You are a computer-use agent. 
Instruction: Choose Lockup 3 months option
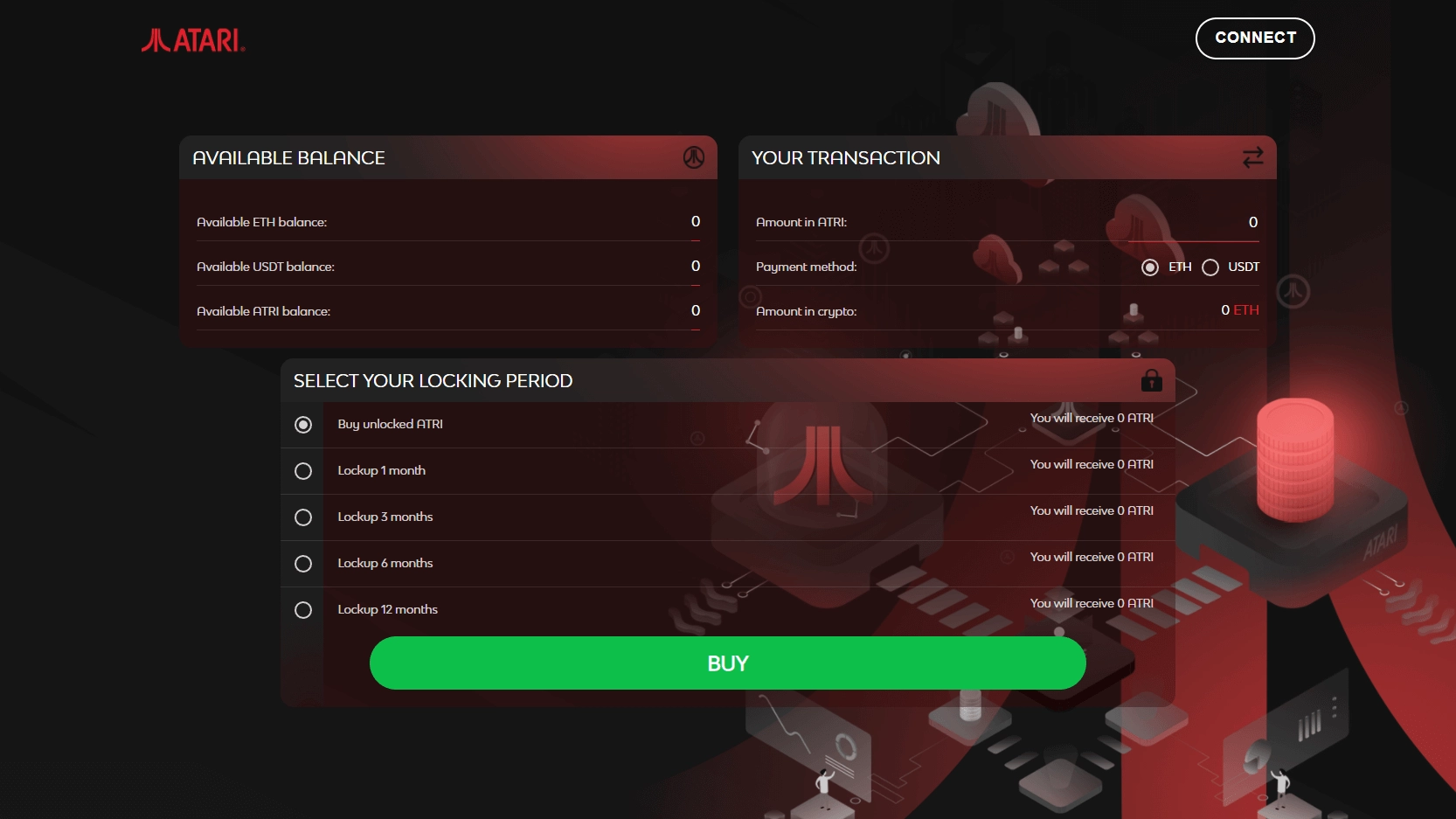(303, 517)
